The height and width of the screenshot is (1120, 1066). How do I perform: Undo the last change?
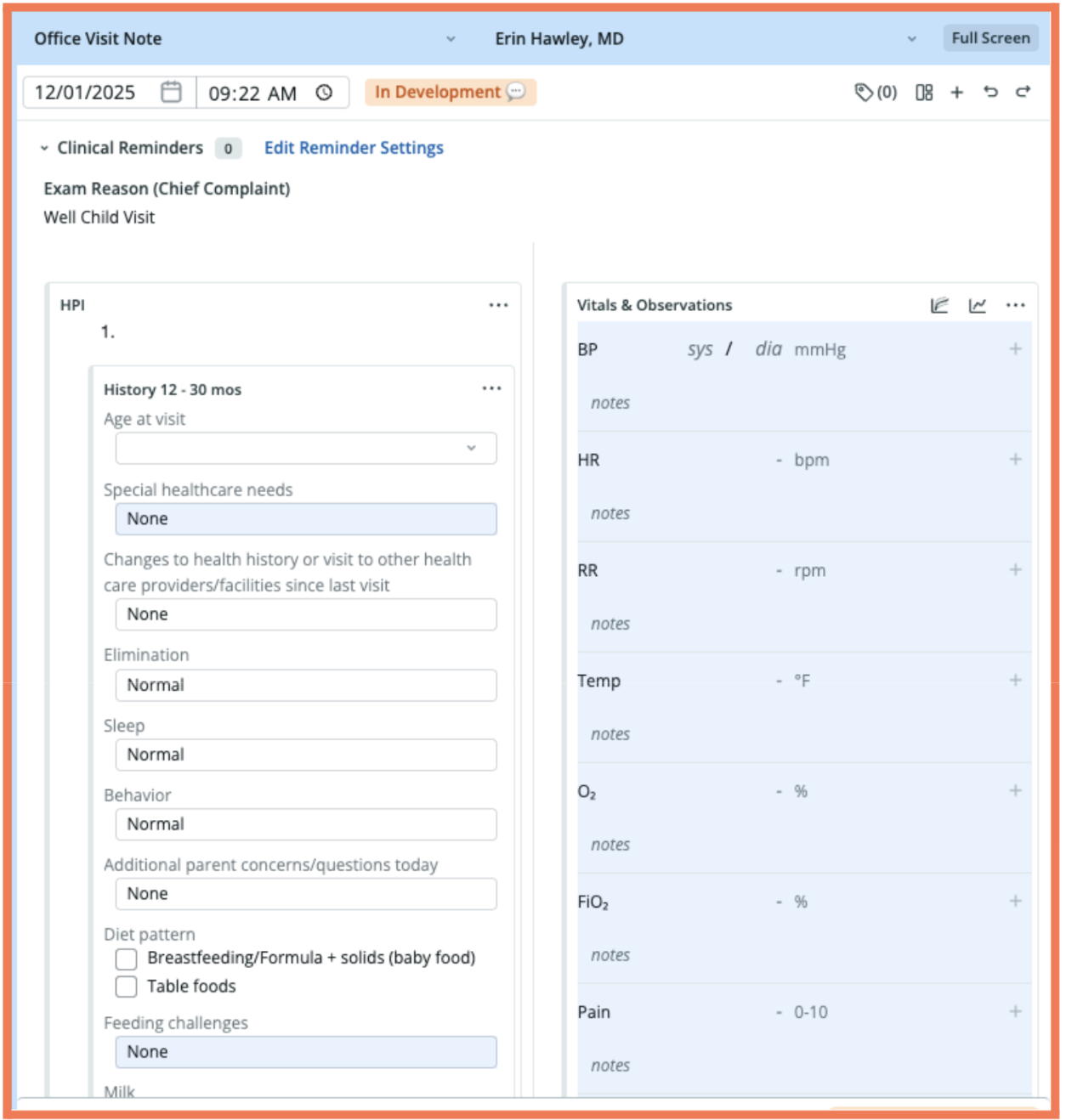click(990, 91)
